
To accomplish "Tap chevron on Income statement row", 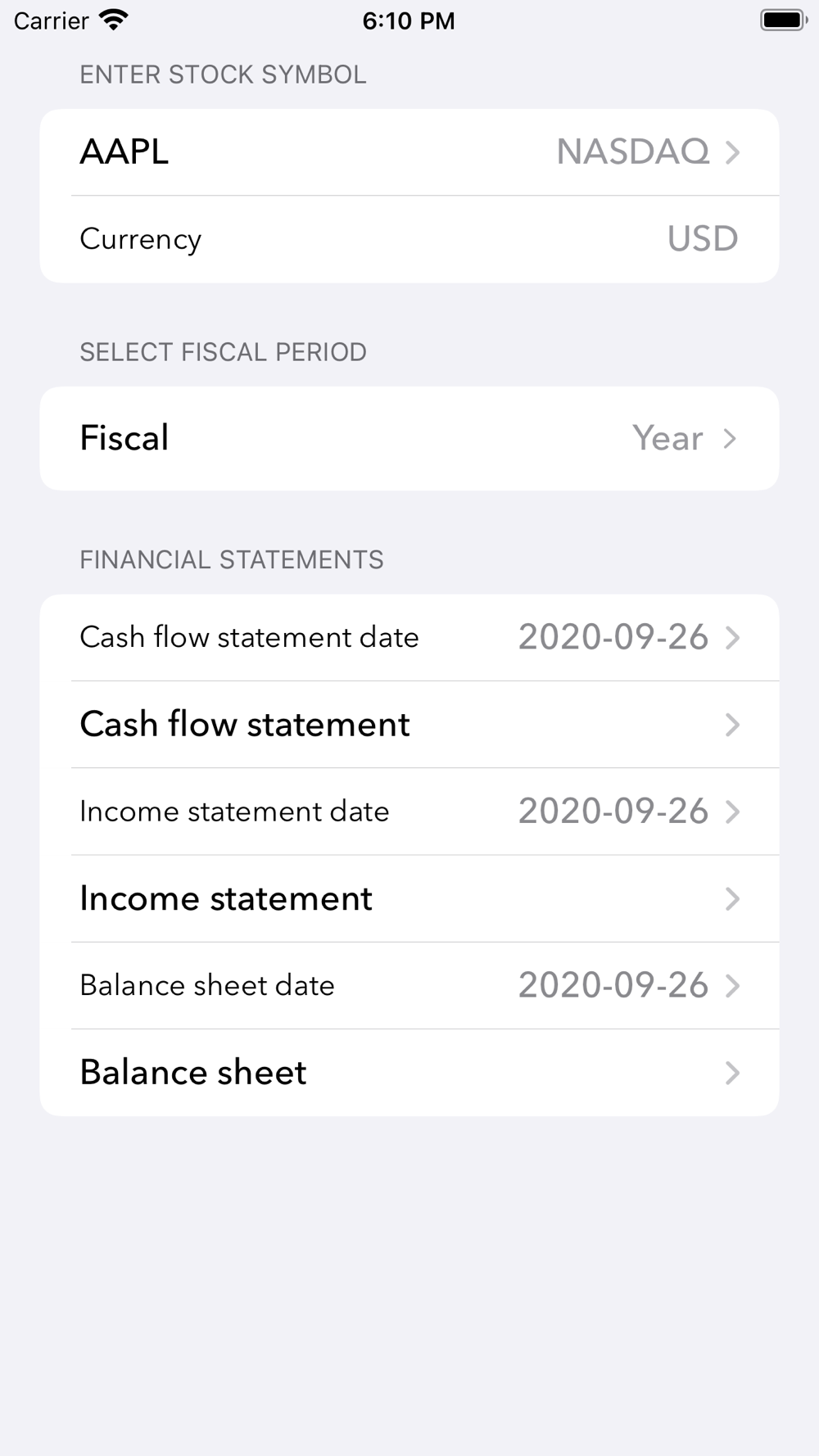I will pos(732,899).
